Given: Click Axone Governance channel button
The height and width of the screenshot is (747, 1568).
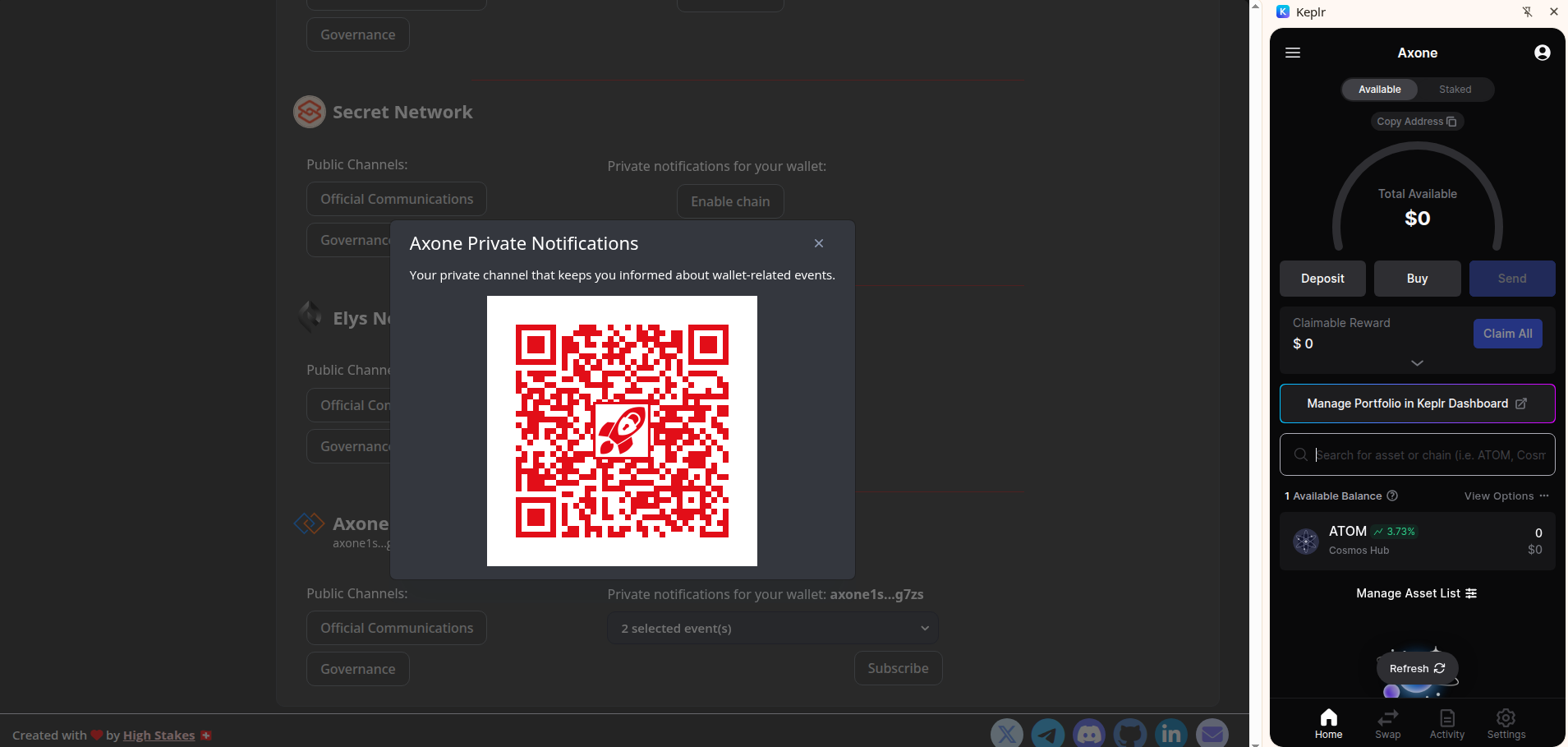Looking at the screenshot, I should pyautogui.click(x=358, y=669).
